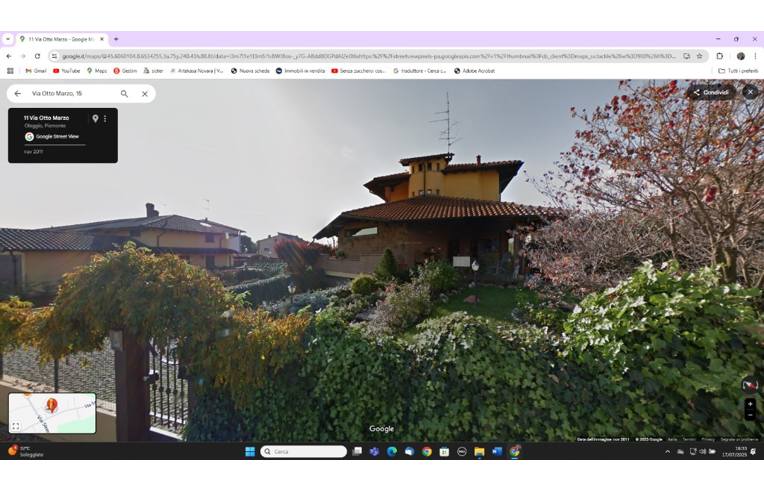
Task: Open the tab search dropdown in the tab strip
Action: pos(8,39)
